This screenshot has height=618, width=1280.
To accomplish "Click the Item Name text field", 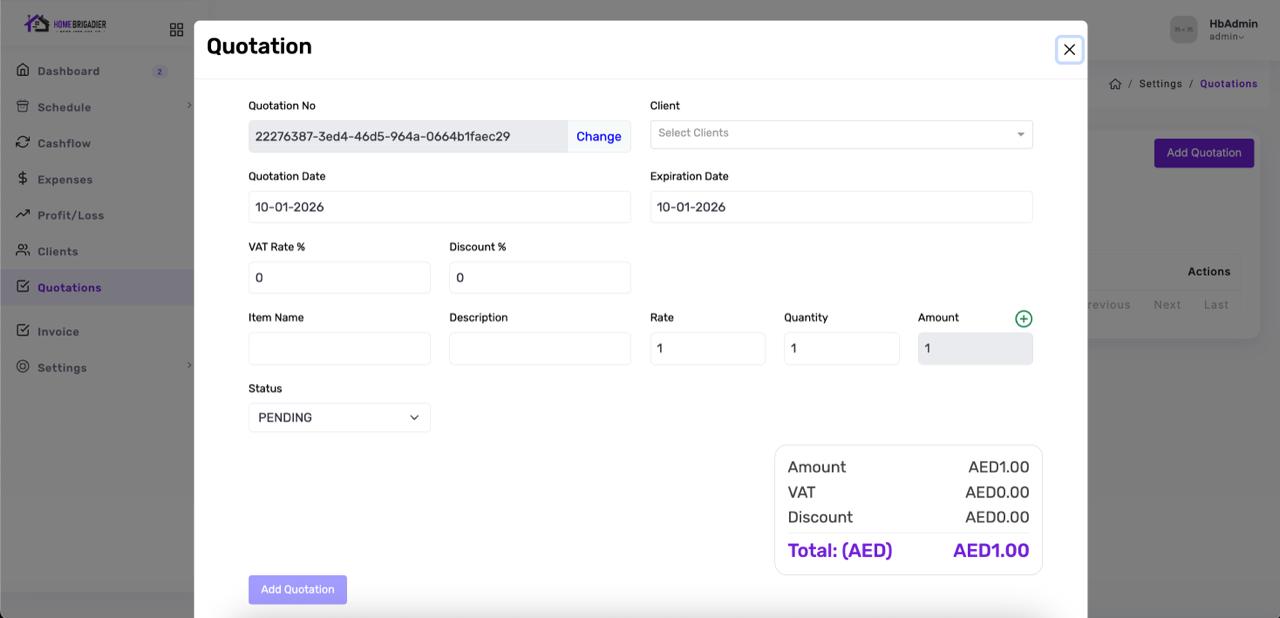I will [339, 349].
